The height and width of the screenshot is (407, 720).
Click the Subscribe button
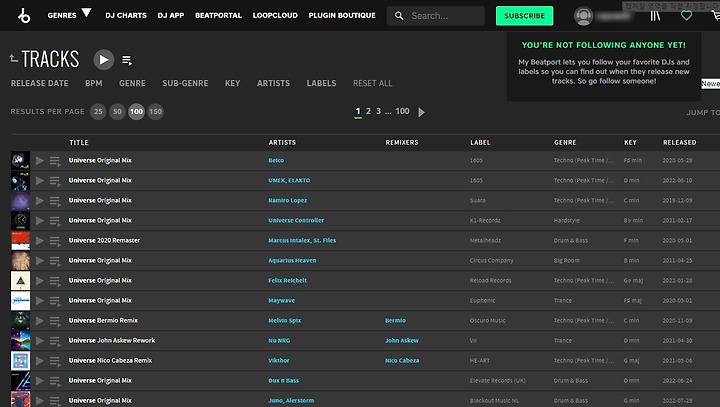tap(524, 16)
